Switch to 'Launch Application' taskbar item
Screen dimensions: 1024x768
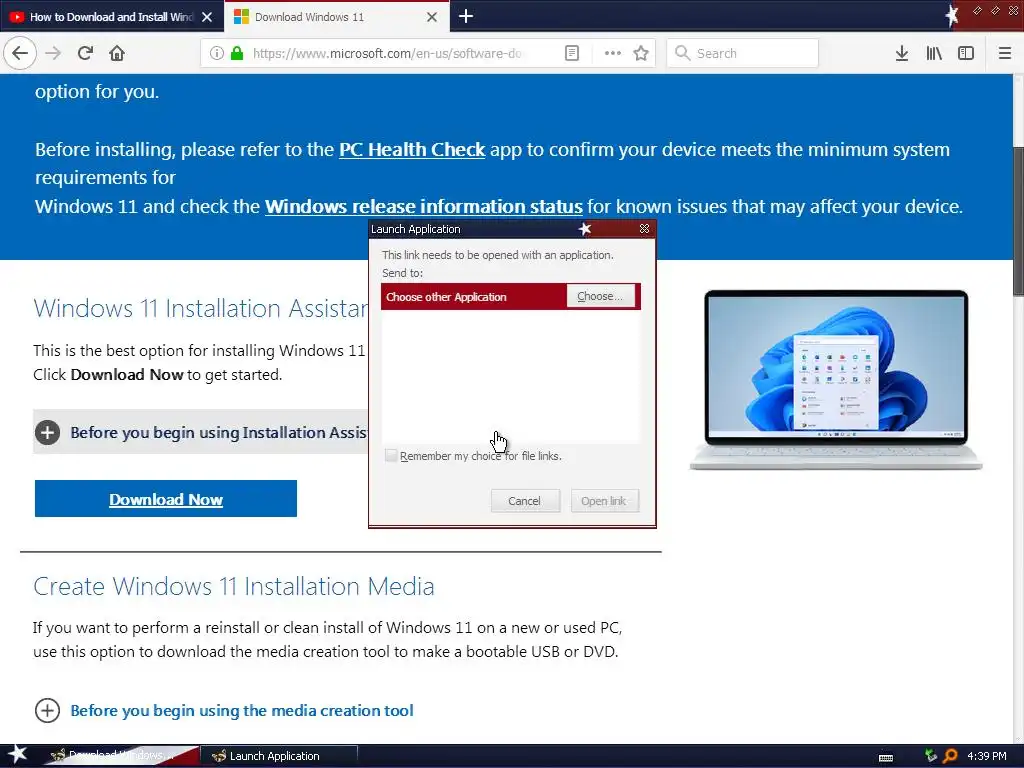tap(279, 756)
